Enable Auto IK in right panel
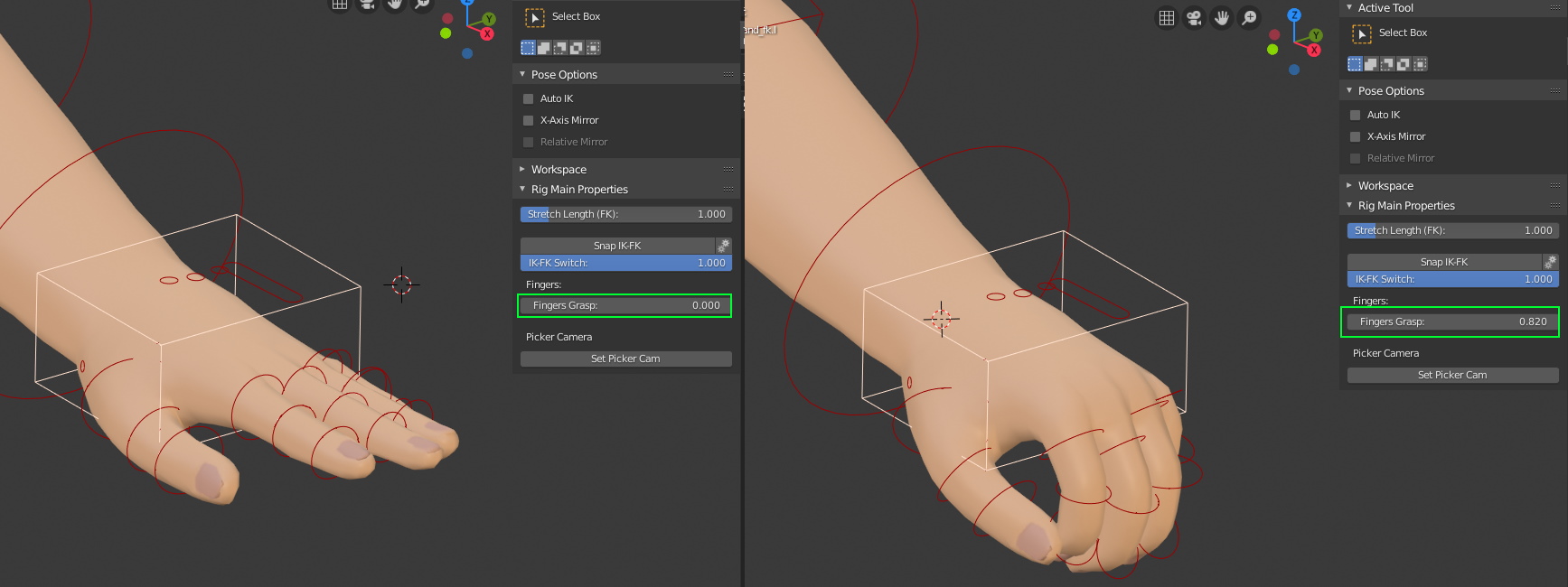The width and height of the screenshot is (1568, 587). click(x=1356, y=115)
